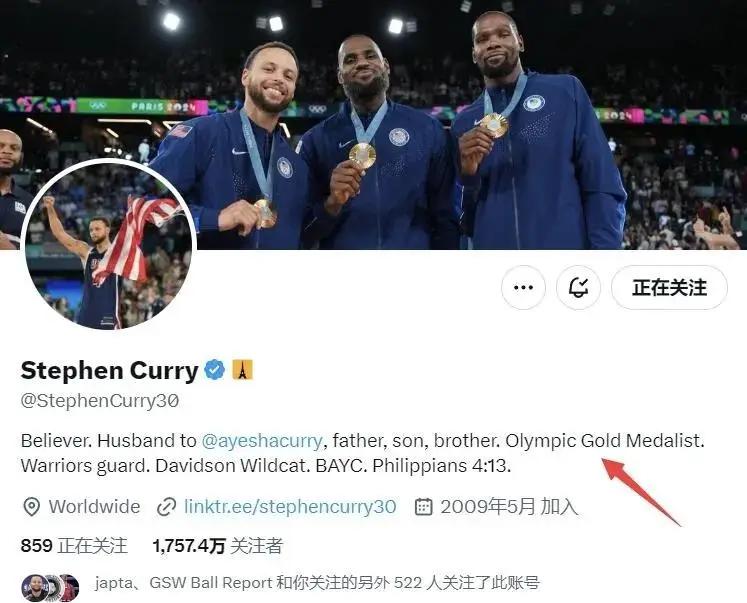Screen dimensions: 747x603
Task: Click the Stephen Curry display name
Action: (x=109, y=370)
